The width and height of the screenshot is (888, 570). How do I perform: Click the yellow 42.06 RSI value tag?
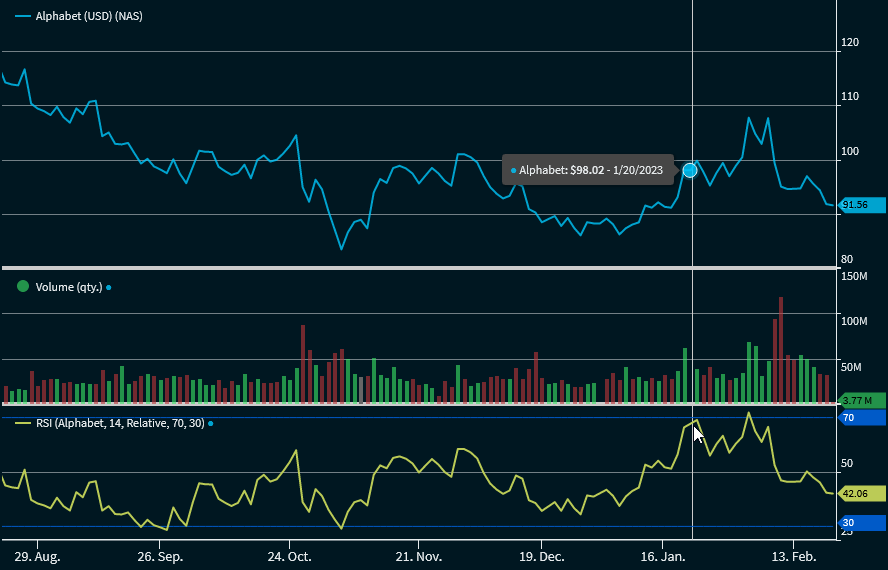tap(862, 493)
